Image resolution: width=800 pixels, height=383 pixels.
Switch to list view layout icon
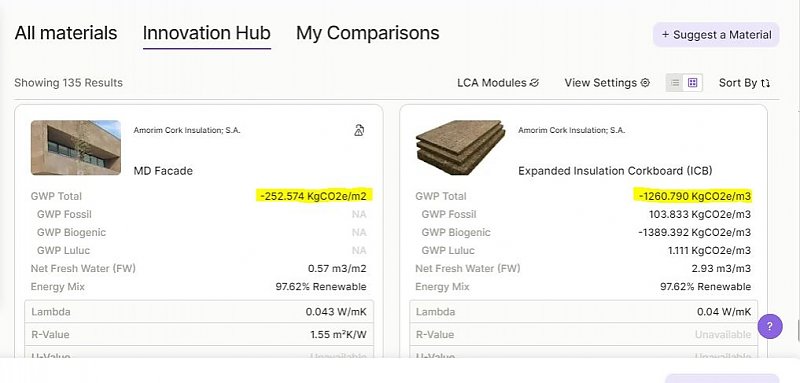675,83
